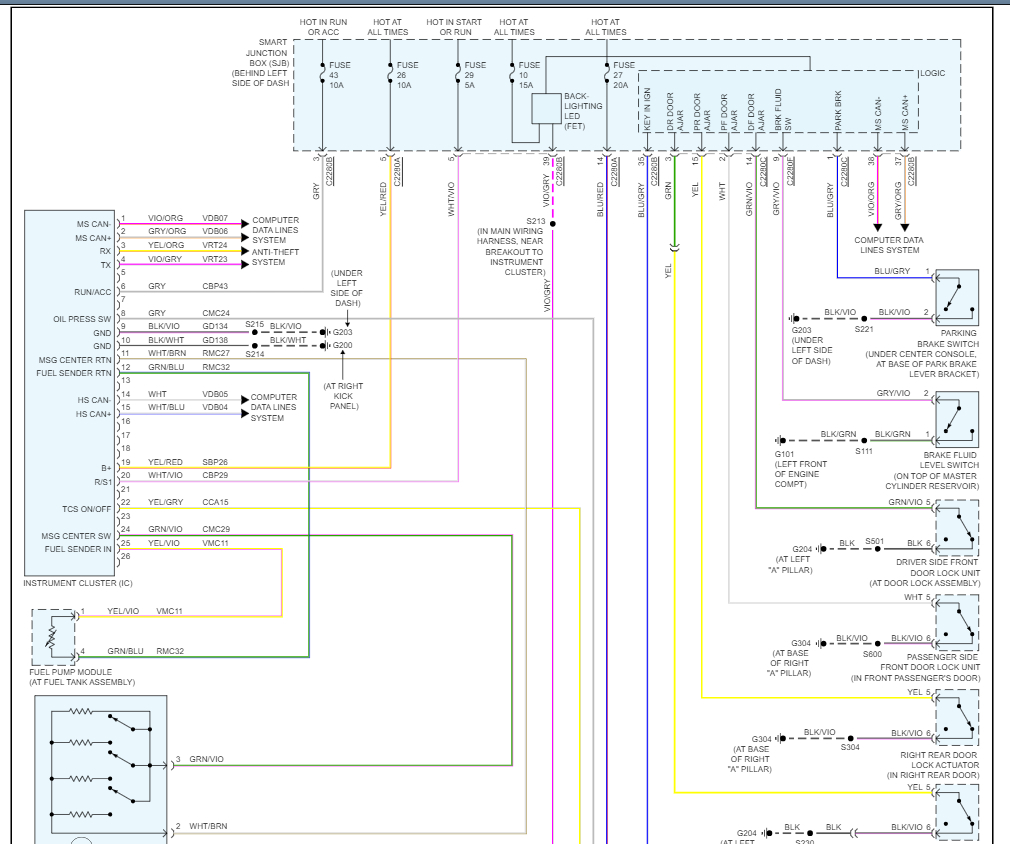Click the G200 ground symbol

click(x=341, y=346)
